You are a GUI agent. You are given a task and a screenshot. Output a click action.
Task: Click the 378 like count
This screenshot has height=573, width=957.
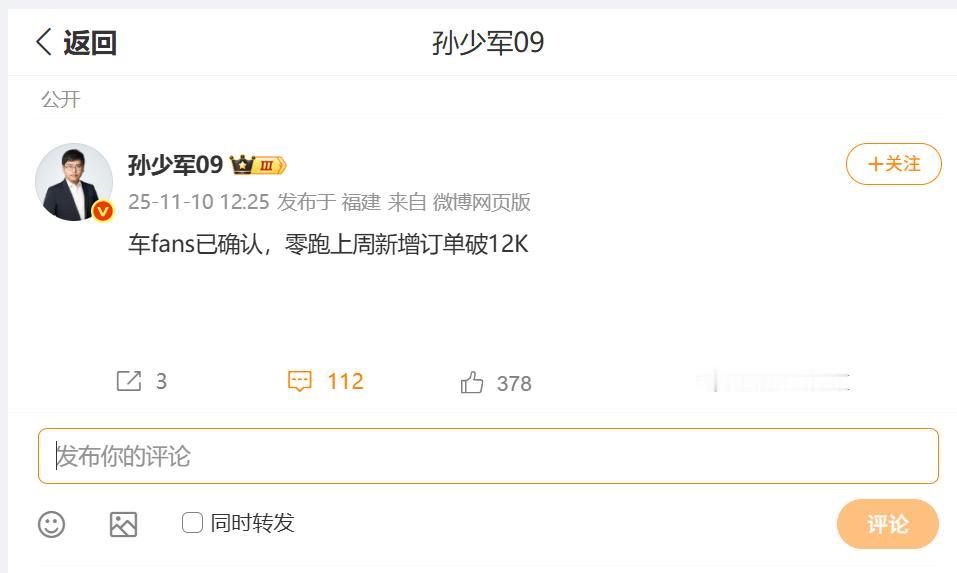[x=514, y=384]
